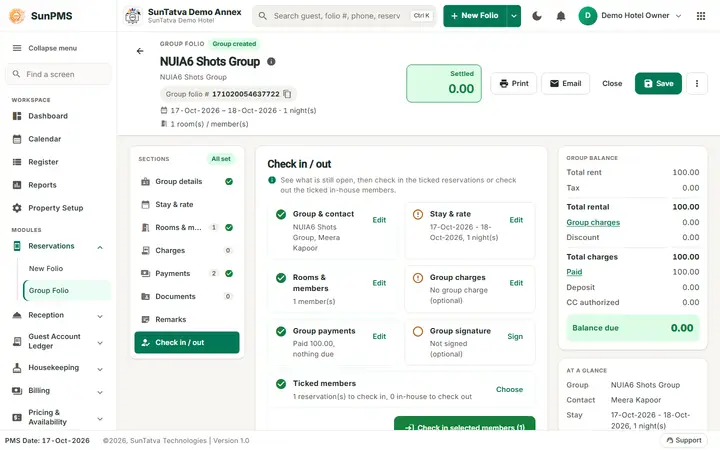Click the Group payments card checkmark
The width and height of the screenshot is (720, 450).
point(281,332)
